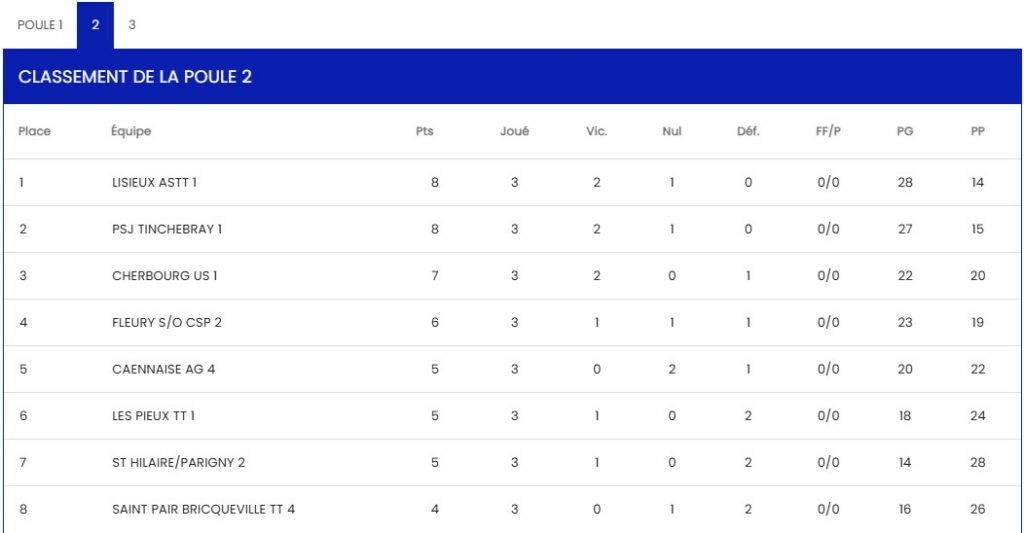This screenshot has height=533, width=1024.
Task: Click the Joué column header
Action: click(x=514, y=132)
